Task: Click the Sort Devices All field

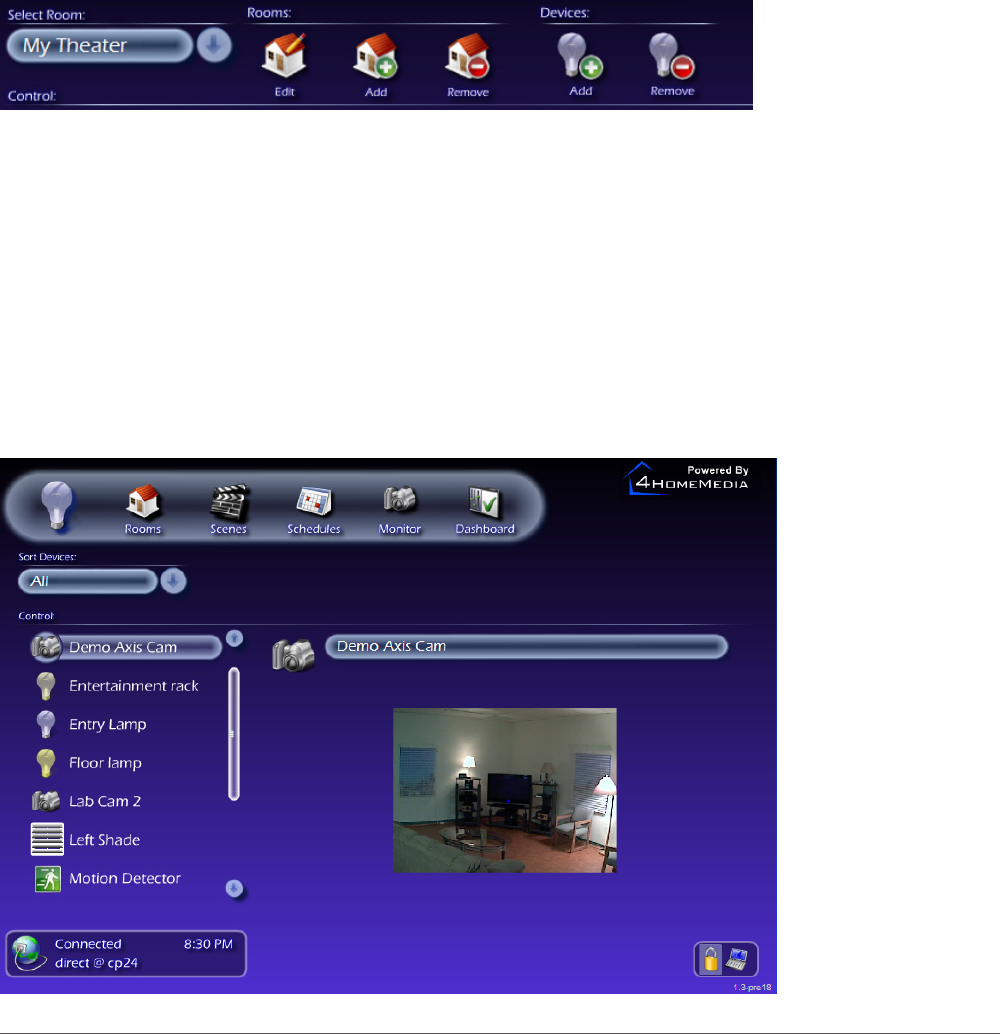Action: pos(88,581)
